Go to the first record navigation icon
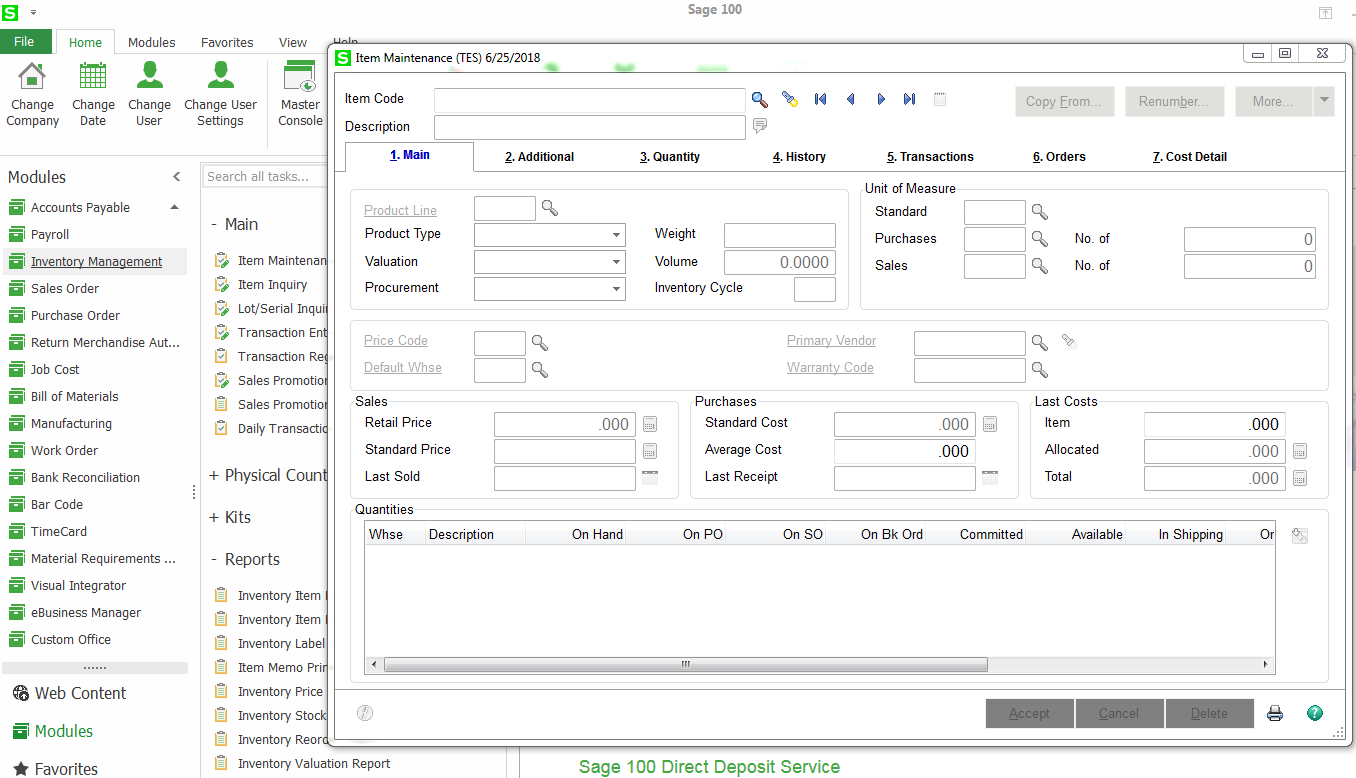The image size is (1356, 778). tap(821, 99)
